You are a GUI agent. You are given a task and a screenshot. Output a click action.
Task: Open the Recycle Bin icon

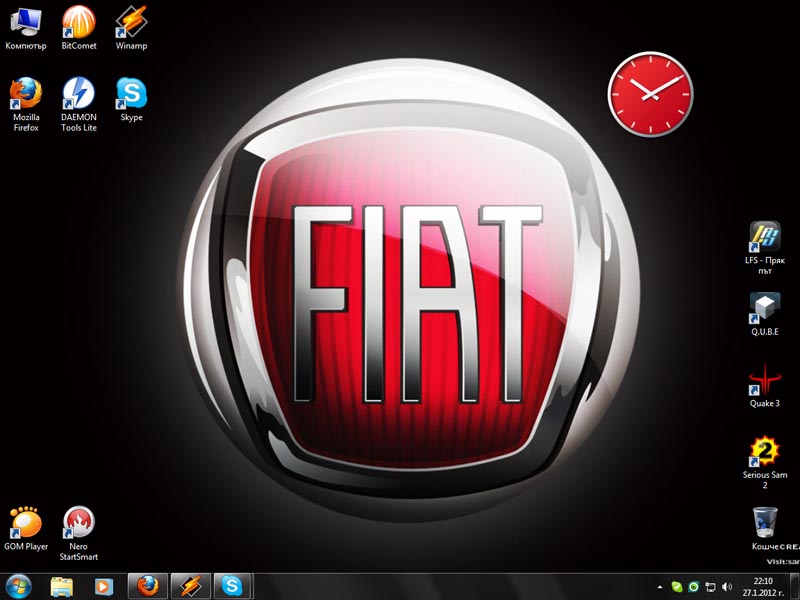(x=764, y=523)
